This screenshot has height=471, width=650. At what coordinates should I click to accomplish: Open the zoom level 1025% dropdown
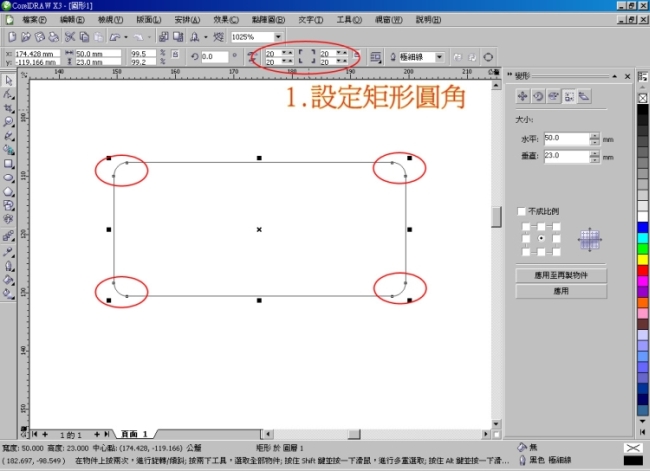pos(278,37)
